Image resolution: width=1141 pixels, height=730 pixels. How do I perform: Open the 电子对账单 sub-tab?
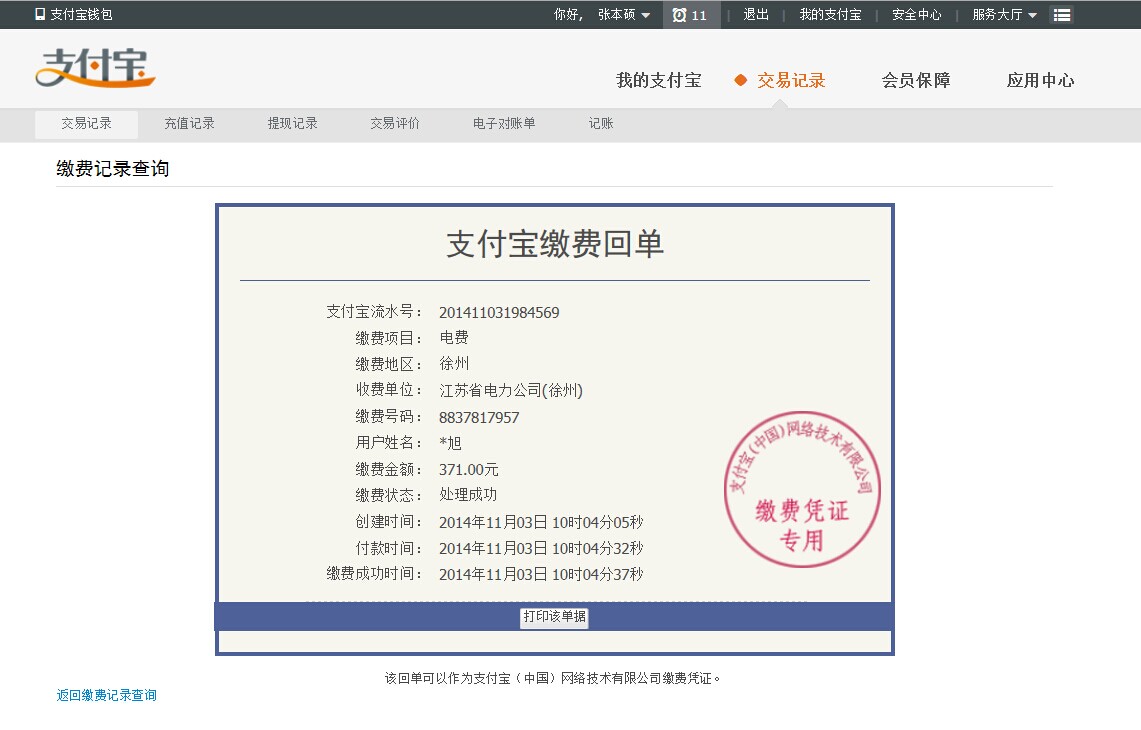pos(504,124)
